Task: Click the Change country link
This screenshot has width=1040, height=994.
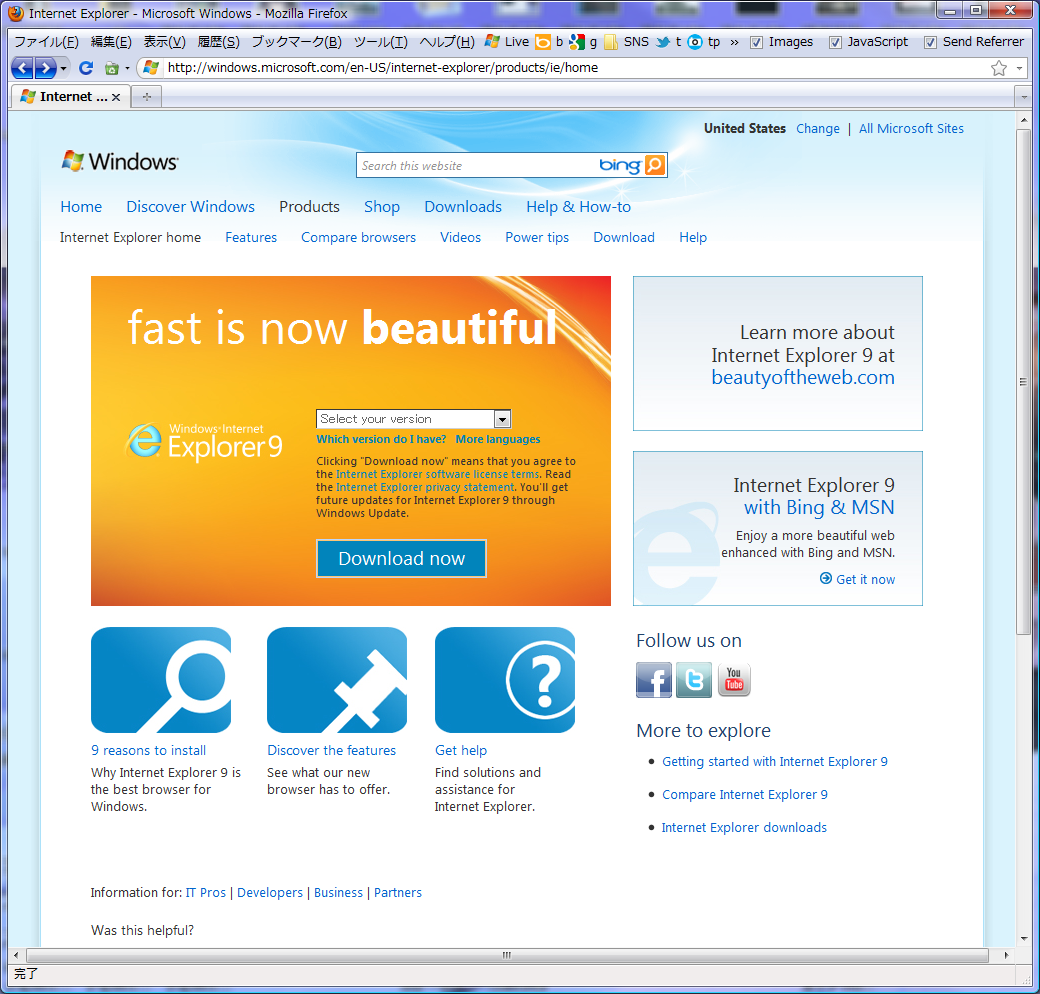Action: click(817, 129)
